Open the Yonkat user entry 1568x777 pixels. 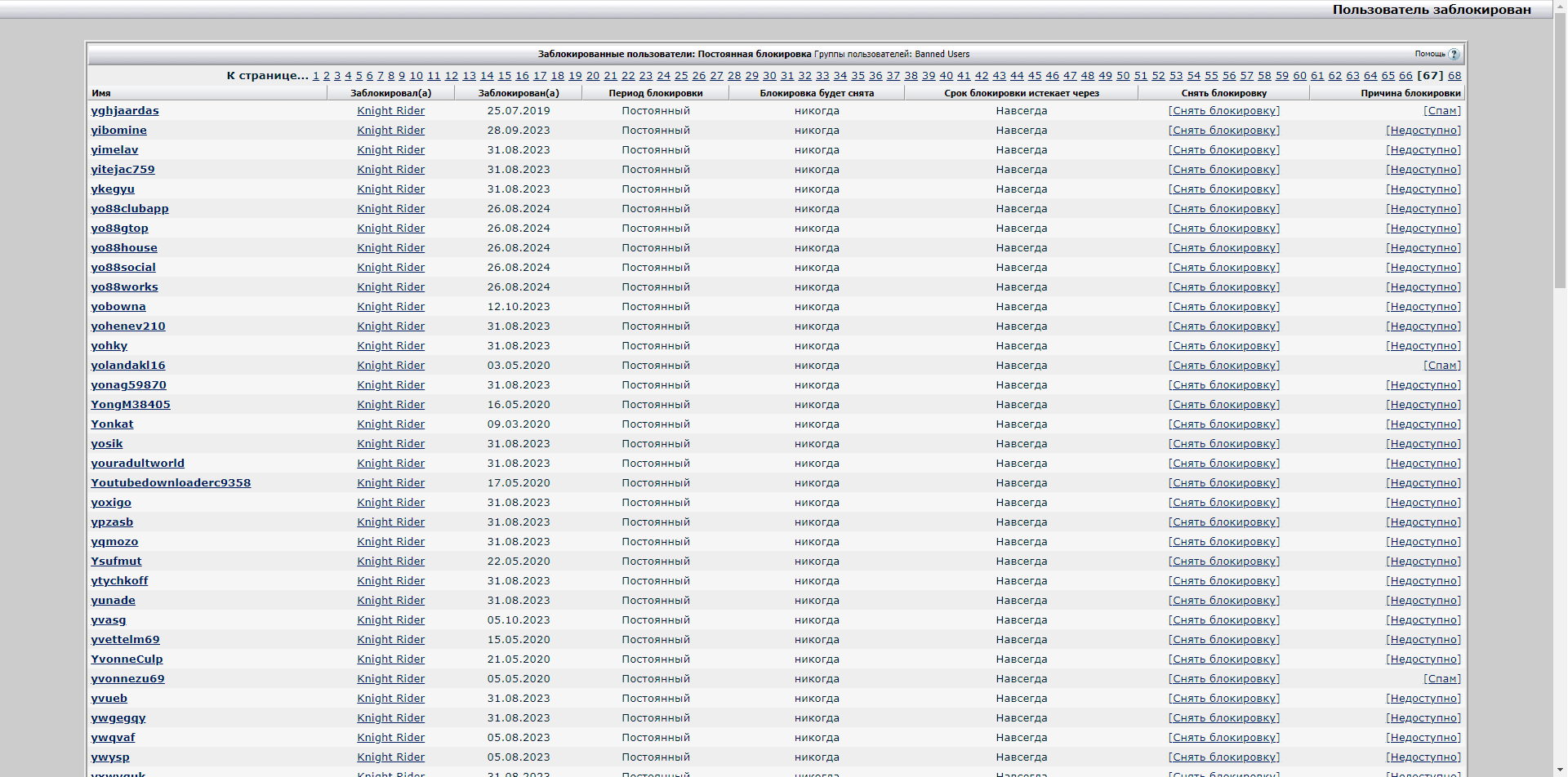point(112,424)
